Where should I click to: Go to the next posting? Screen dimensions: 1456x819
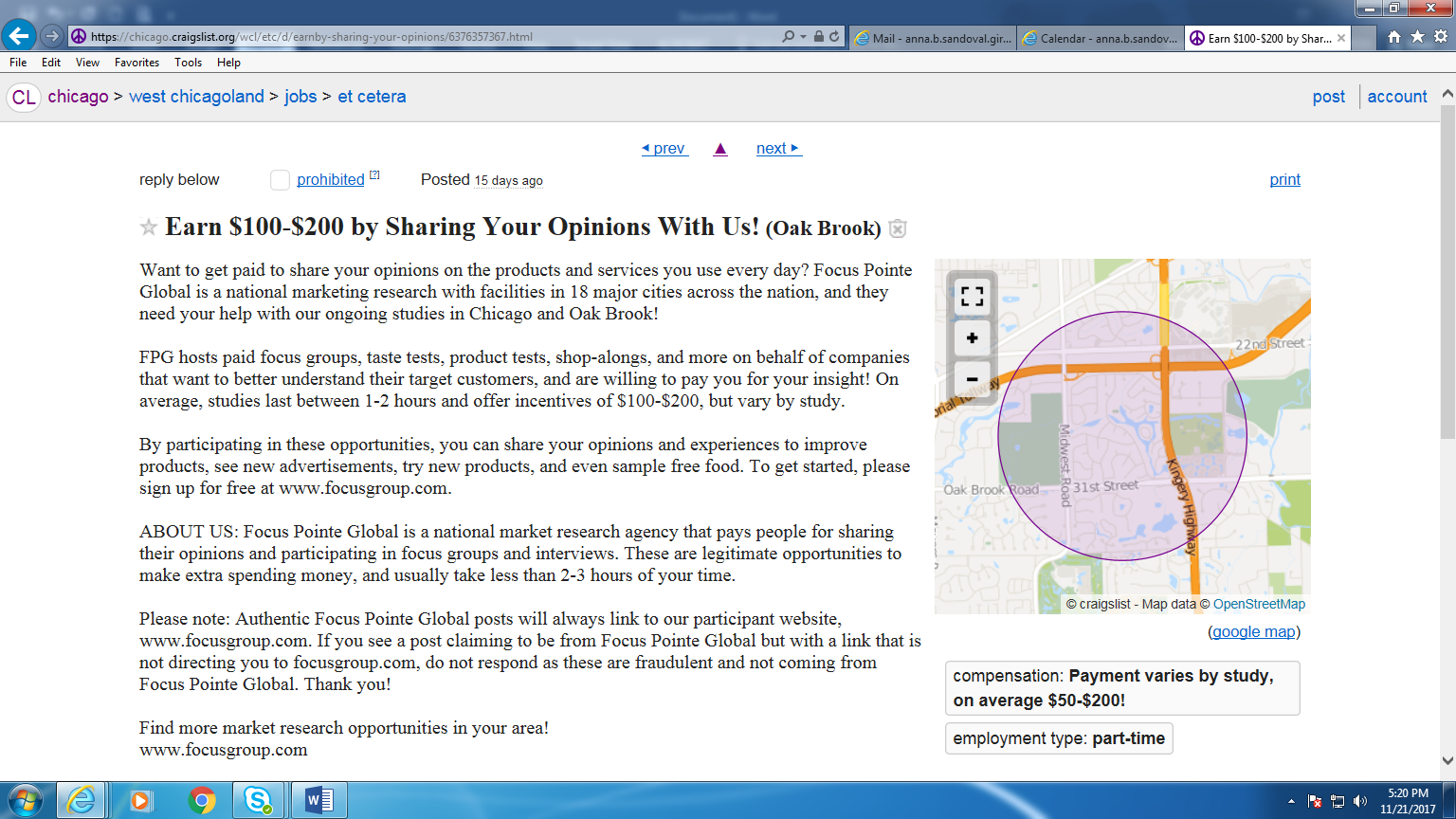point(778,149)
